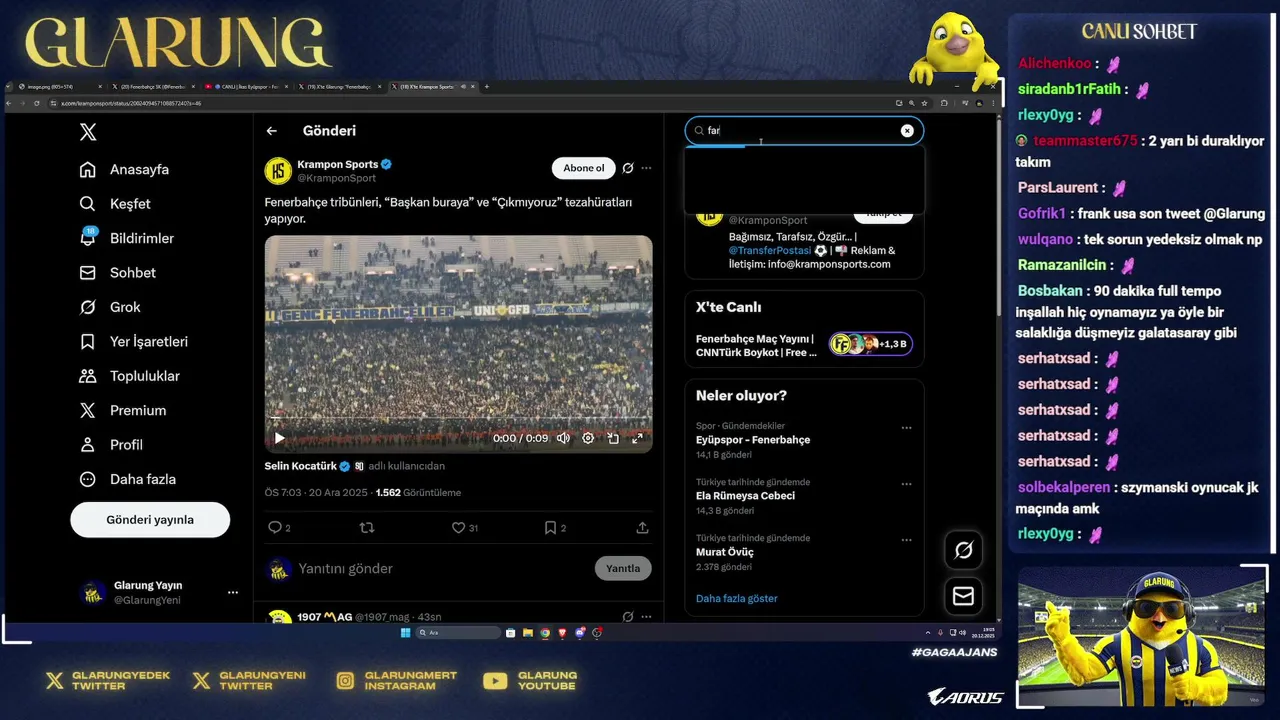
Task: Open Discord from the taskbar
Action: [580, 633]
